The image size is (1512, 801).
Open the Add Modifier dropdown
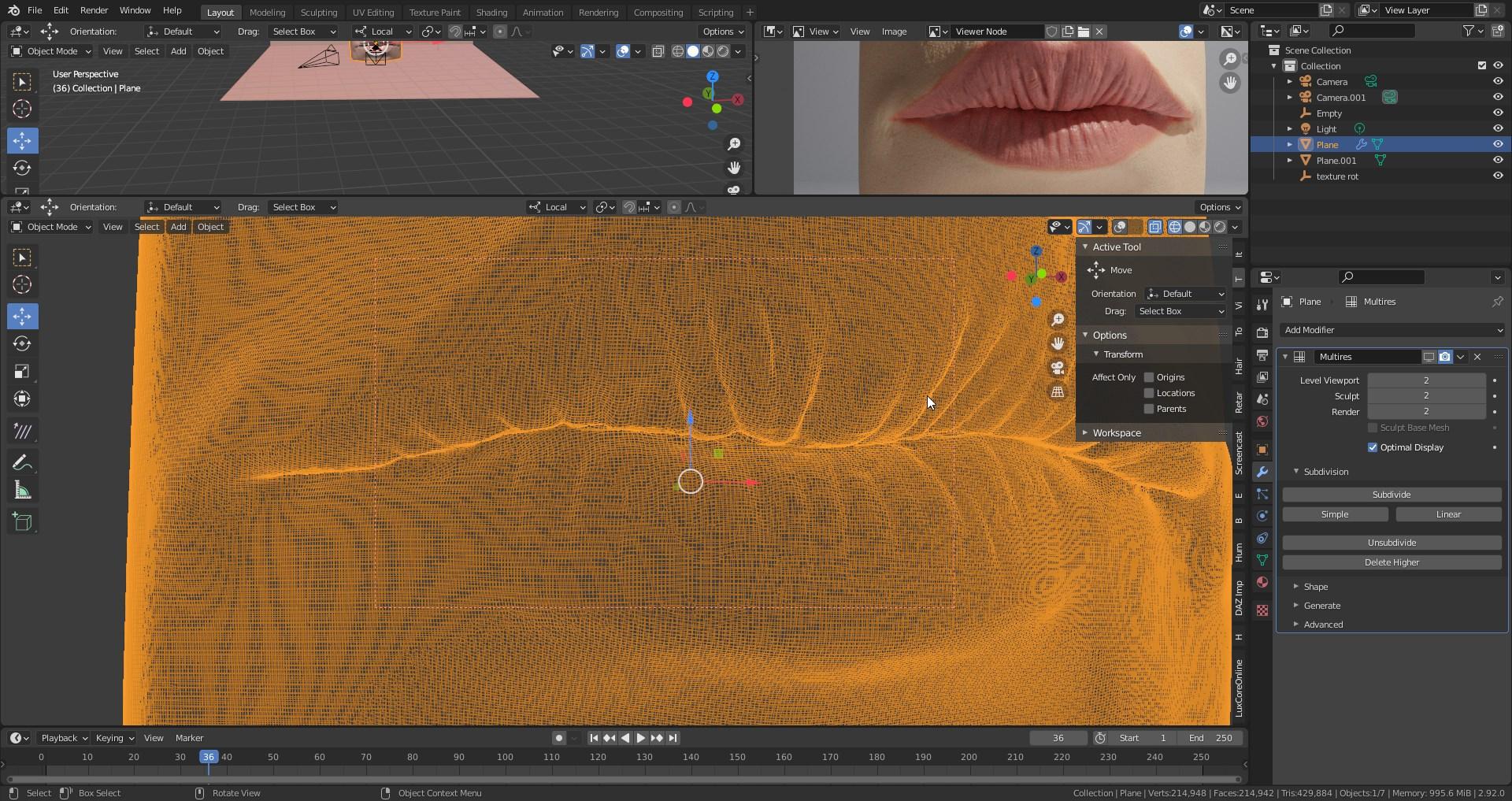click(x=1392, y=330)
